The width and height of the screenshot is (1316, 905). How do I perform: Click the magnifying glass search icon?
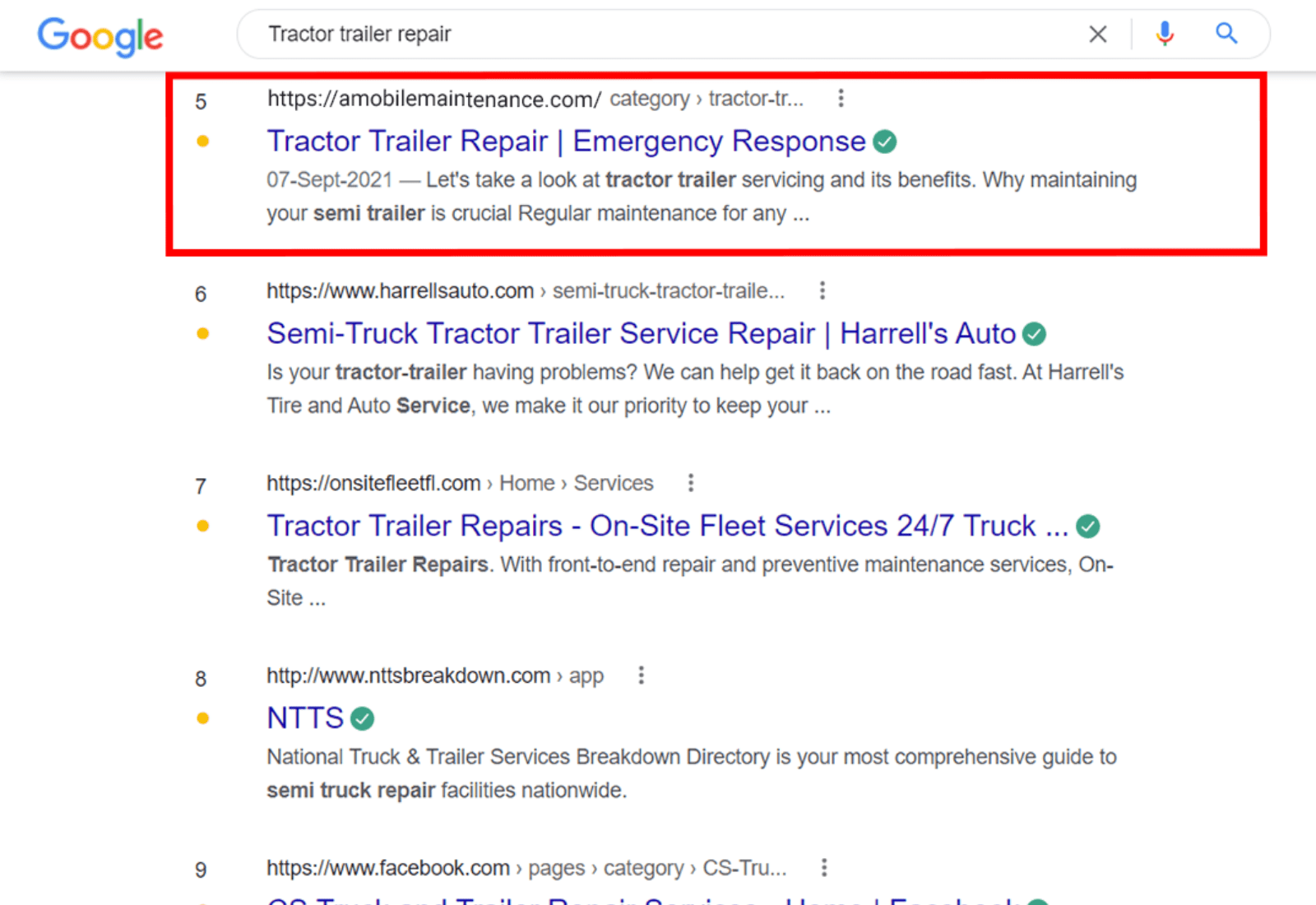tap(1226, 34)
